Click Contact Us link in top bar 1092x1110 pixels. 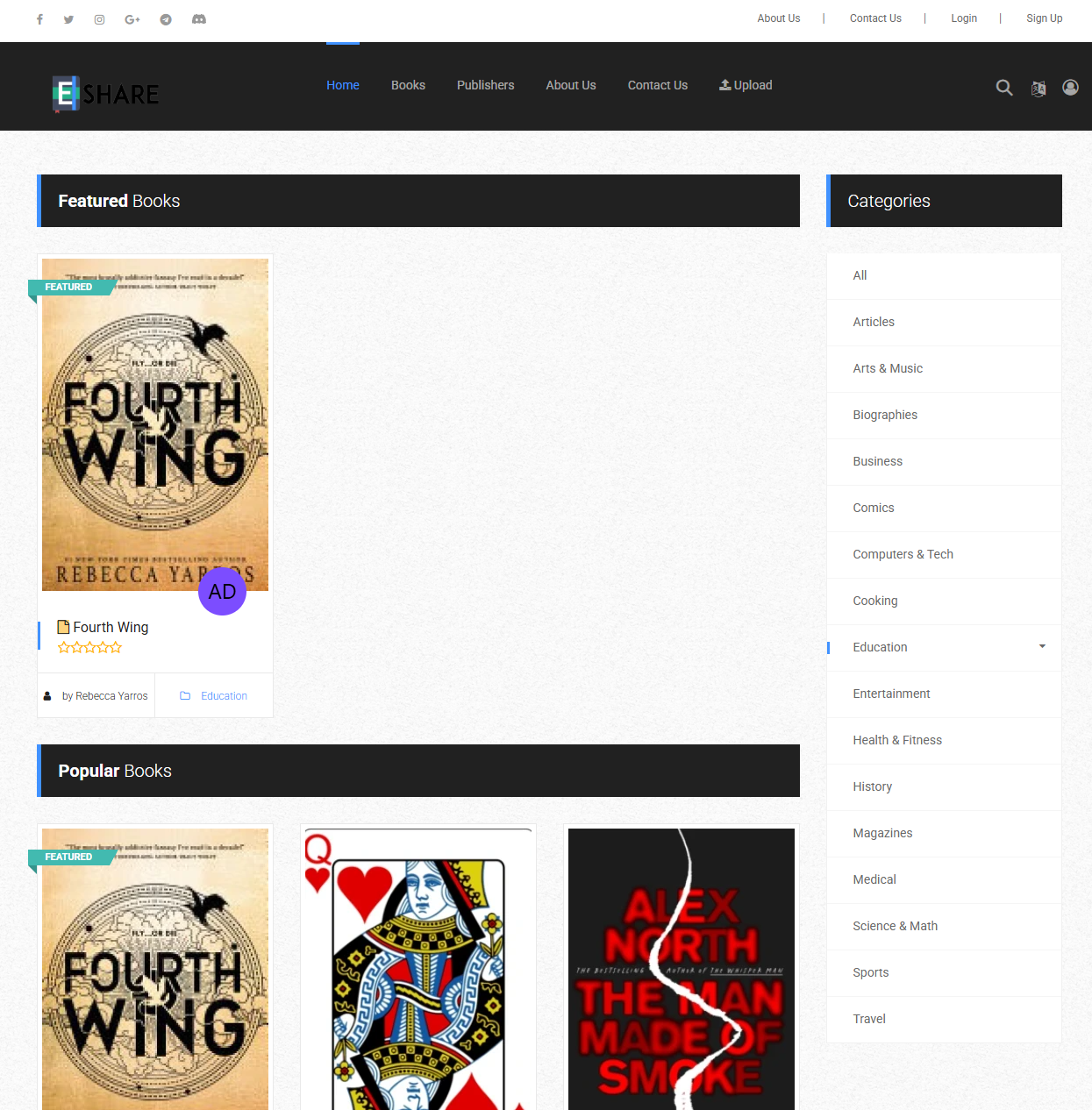875,18
